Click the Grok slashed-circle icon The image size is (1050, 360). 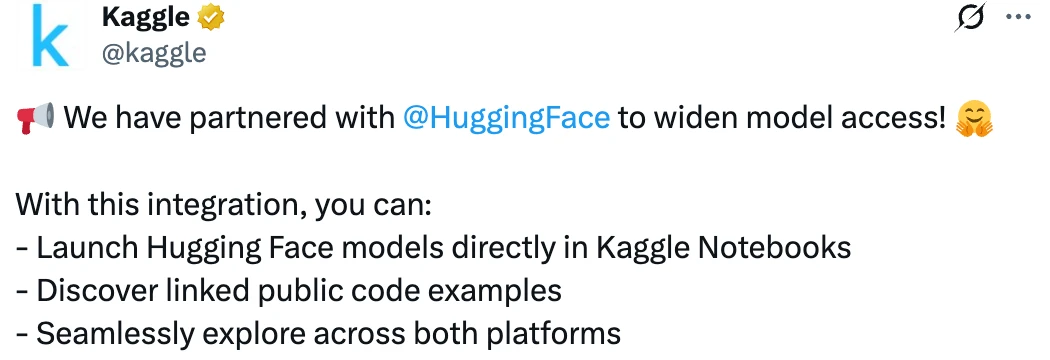pos(970,18)
